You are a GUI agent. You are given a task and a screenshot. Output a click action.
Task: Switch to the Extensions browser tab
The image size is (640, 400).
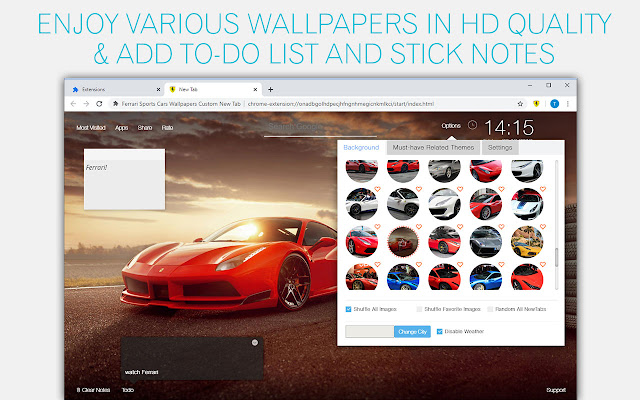coord(114,89)
